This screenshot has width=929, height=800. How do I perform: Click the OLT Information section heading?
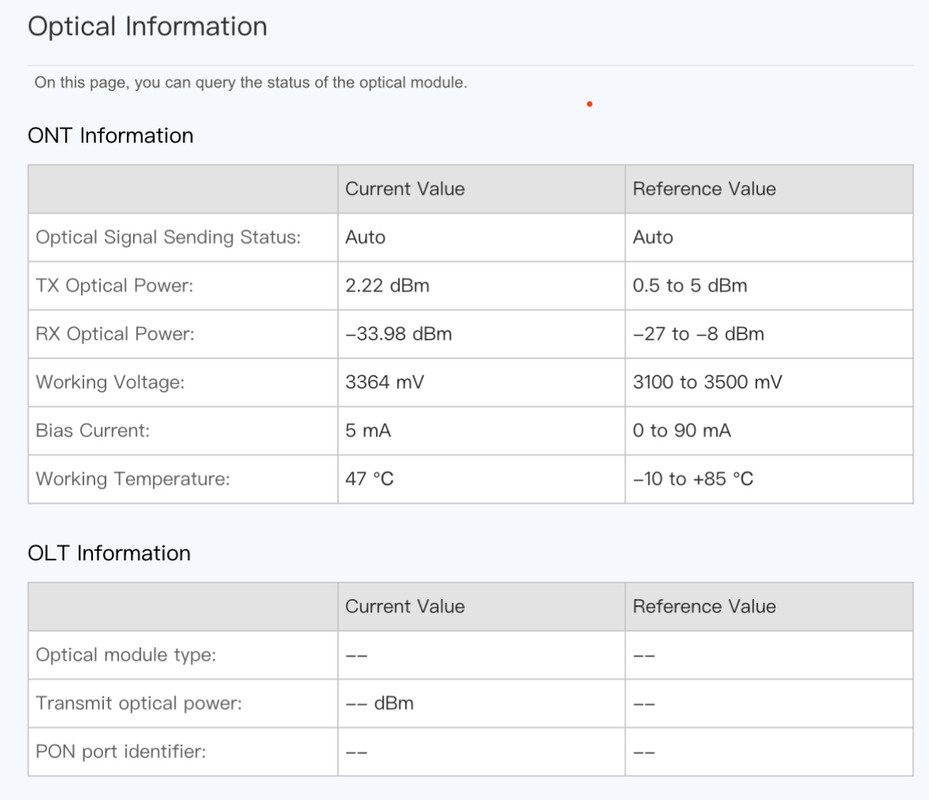109,553
